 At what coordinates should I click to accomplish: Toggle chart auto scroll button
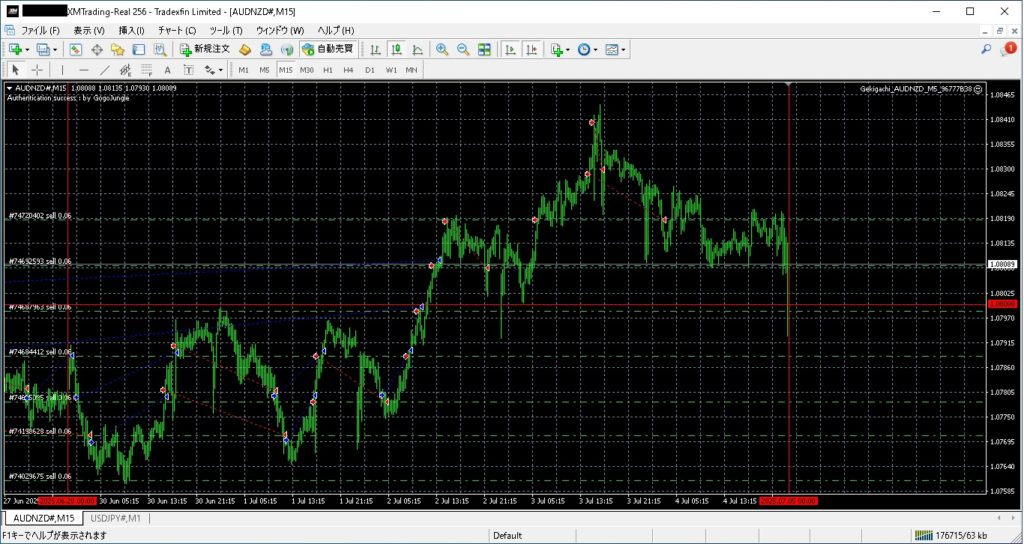(510, 49)
